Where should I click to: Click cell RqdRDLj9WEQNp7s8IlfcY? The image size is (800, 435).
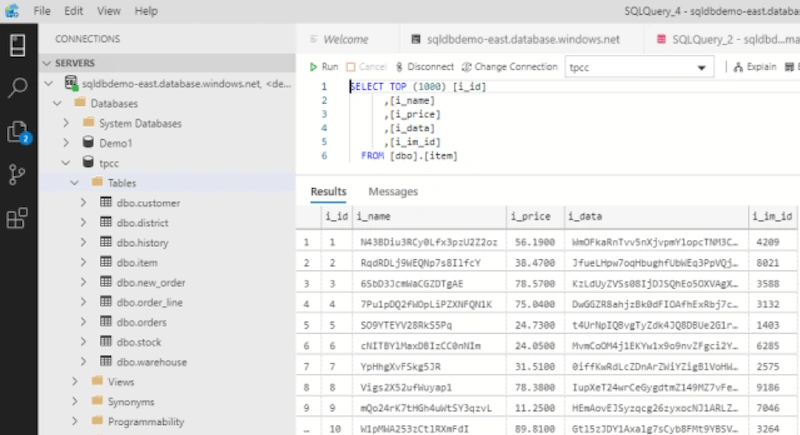[x=429, y=263]
